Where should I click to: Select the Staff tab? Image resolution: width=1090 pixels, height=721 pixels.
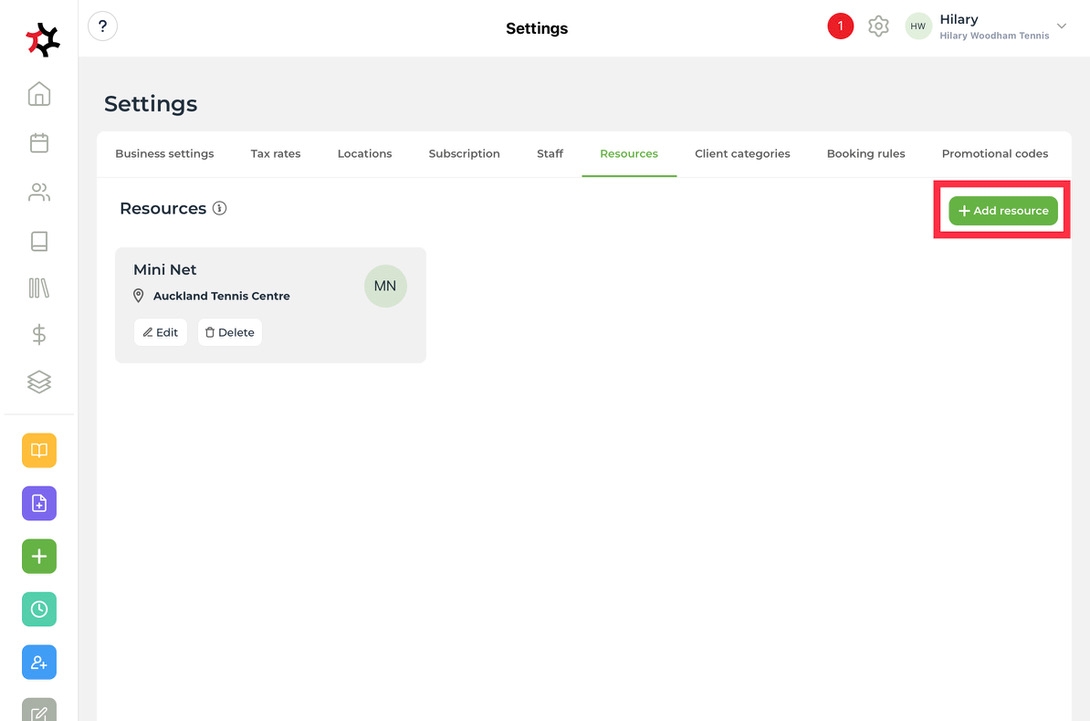click(x=550, y=154)
